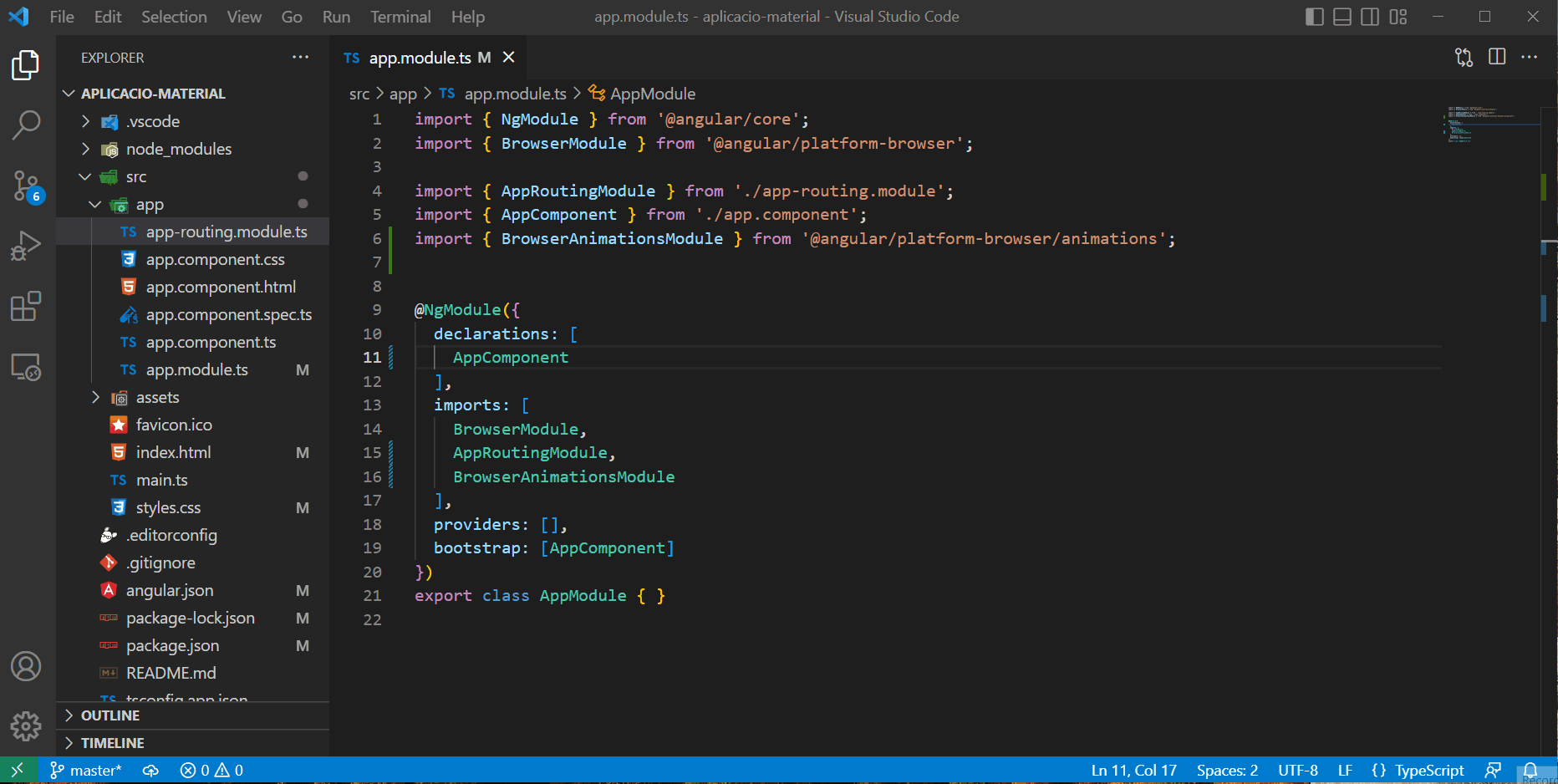
Task: Split the editor to the right
Action: pos(1497,57)
